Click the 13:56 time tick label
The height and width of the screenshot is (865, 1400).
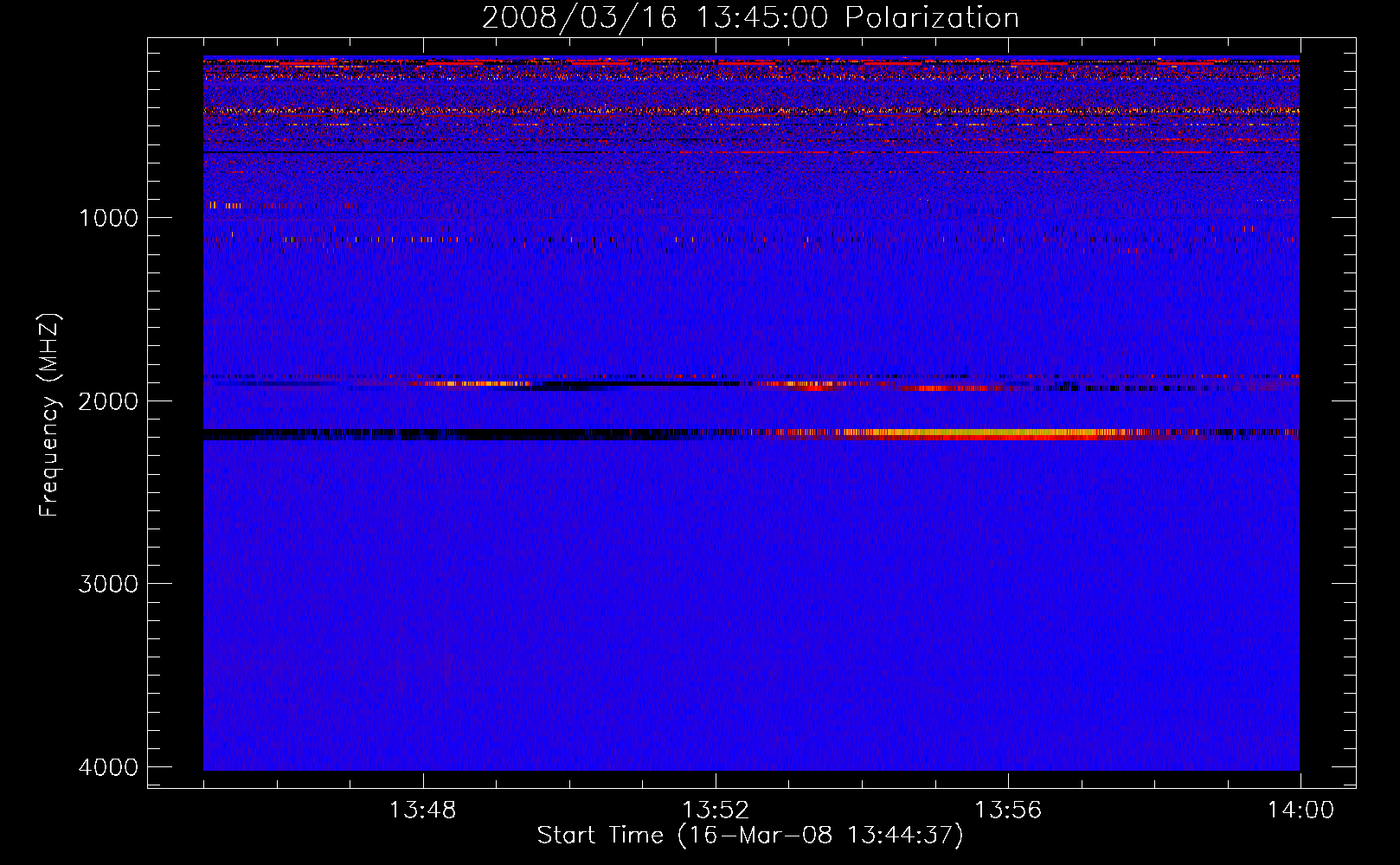point(1008,811)
